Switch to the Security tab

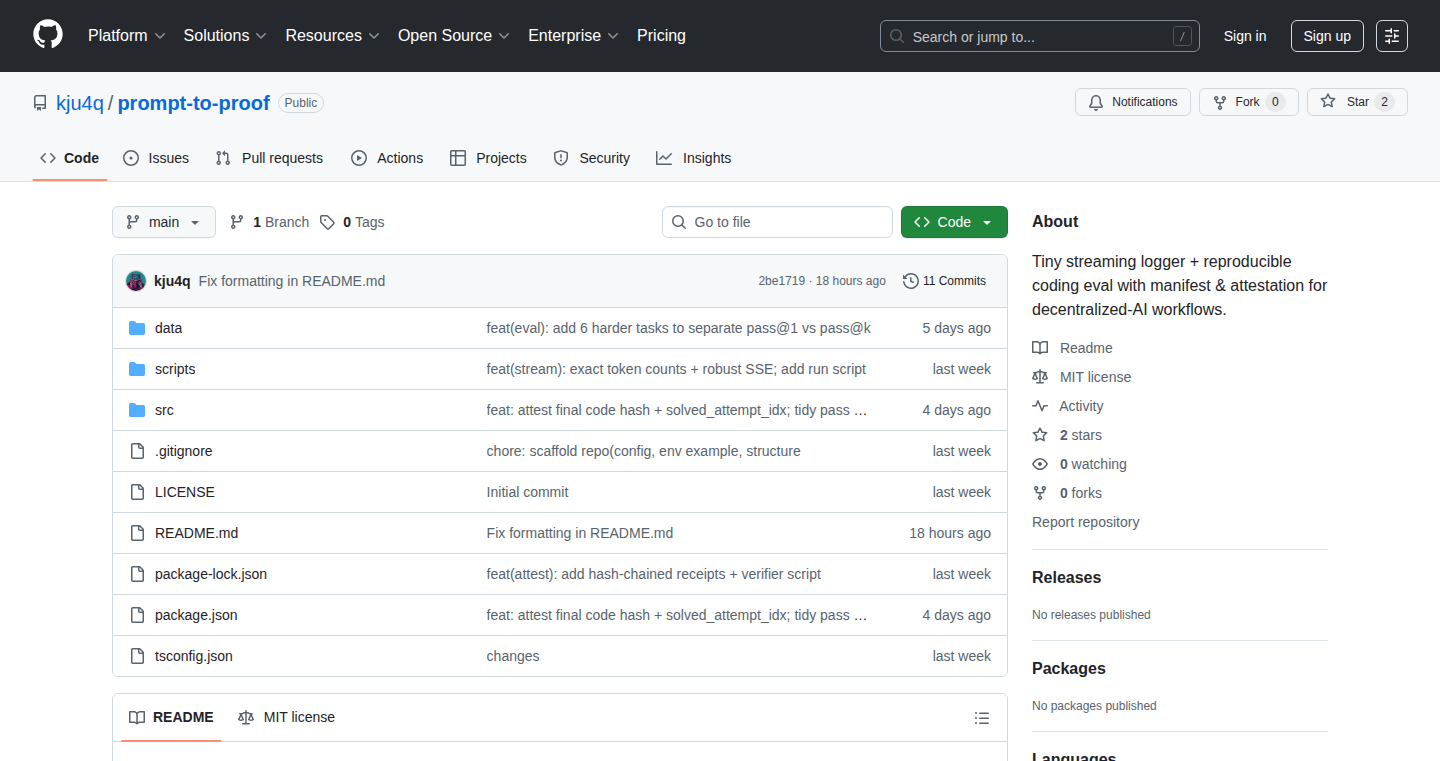tap(591, 158)
